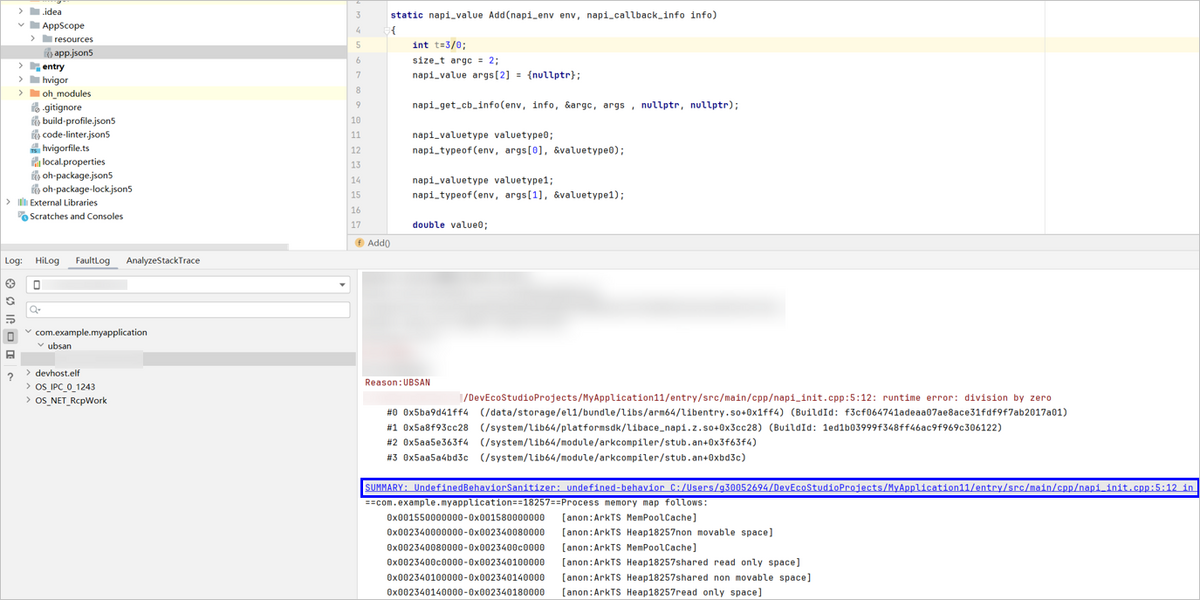1200x600 pixels.
Task: Expand the External Libraries node
Action: (x=9, y=202)
